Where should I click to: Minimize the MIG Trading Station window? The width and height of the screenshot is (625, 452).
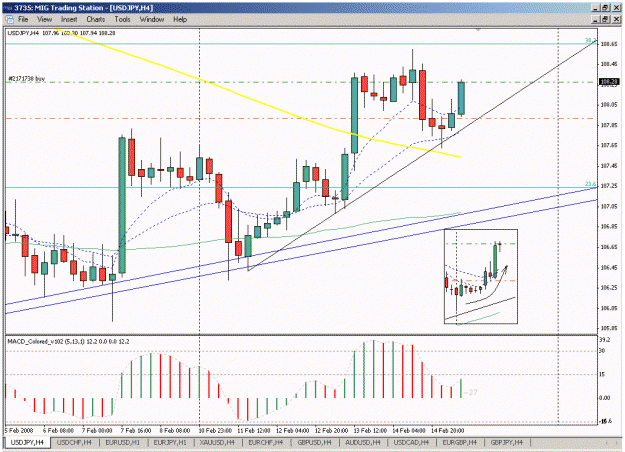click(596, 8)
